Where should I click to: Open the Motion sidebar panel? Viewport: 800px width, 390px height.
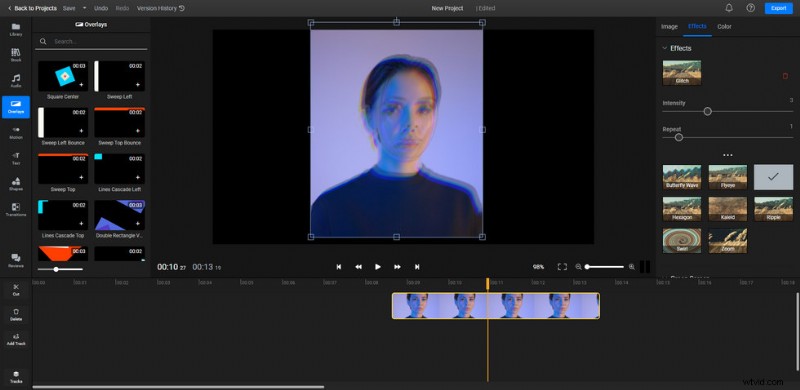click(16, 132)
